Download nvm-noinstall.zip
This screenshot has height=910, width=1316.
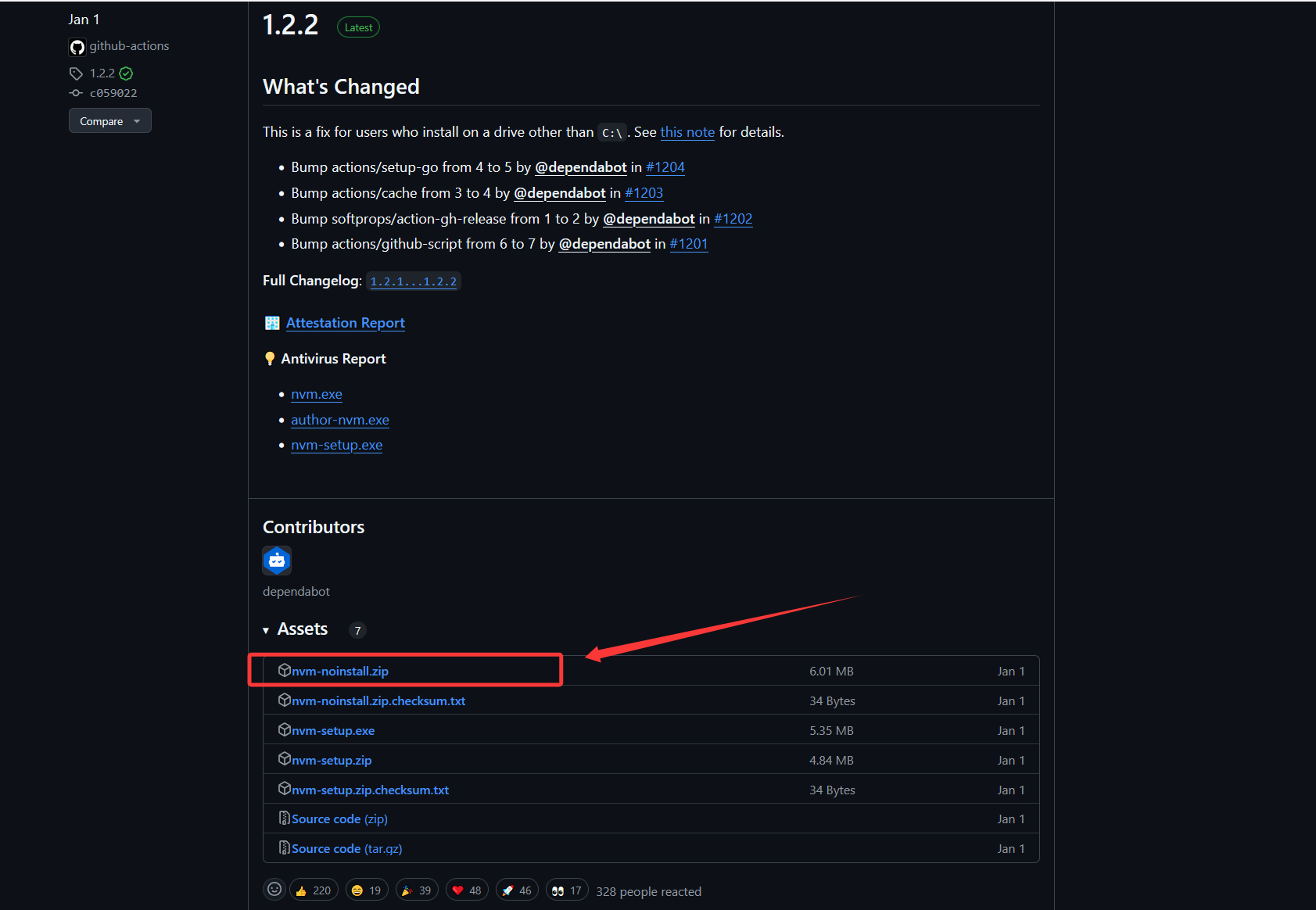pyautogui.click(x=340, y=671)
